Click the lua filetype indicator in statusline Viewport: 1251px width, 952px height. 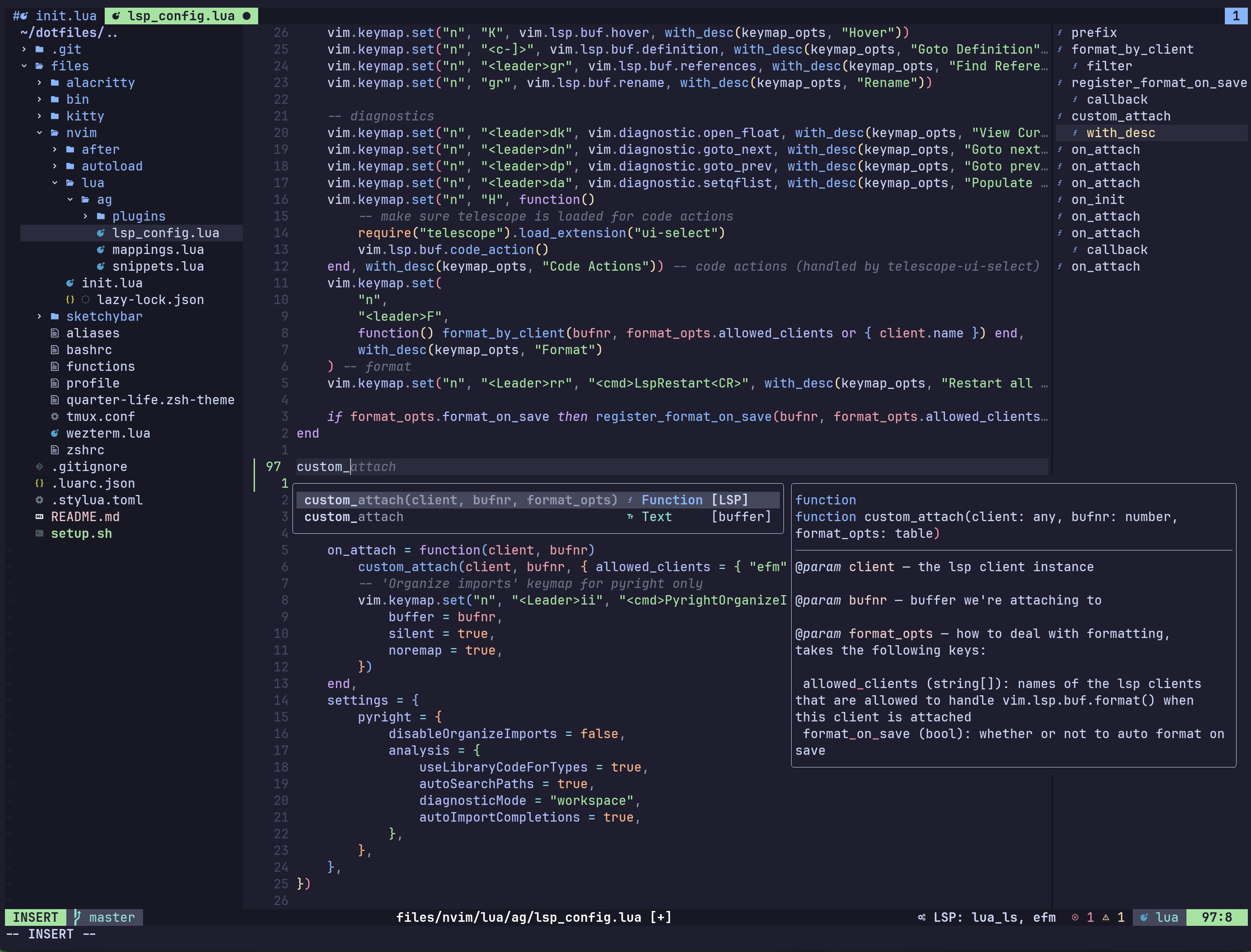[x=1160, y=917]
